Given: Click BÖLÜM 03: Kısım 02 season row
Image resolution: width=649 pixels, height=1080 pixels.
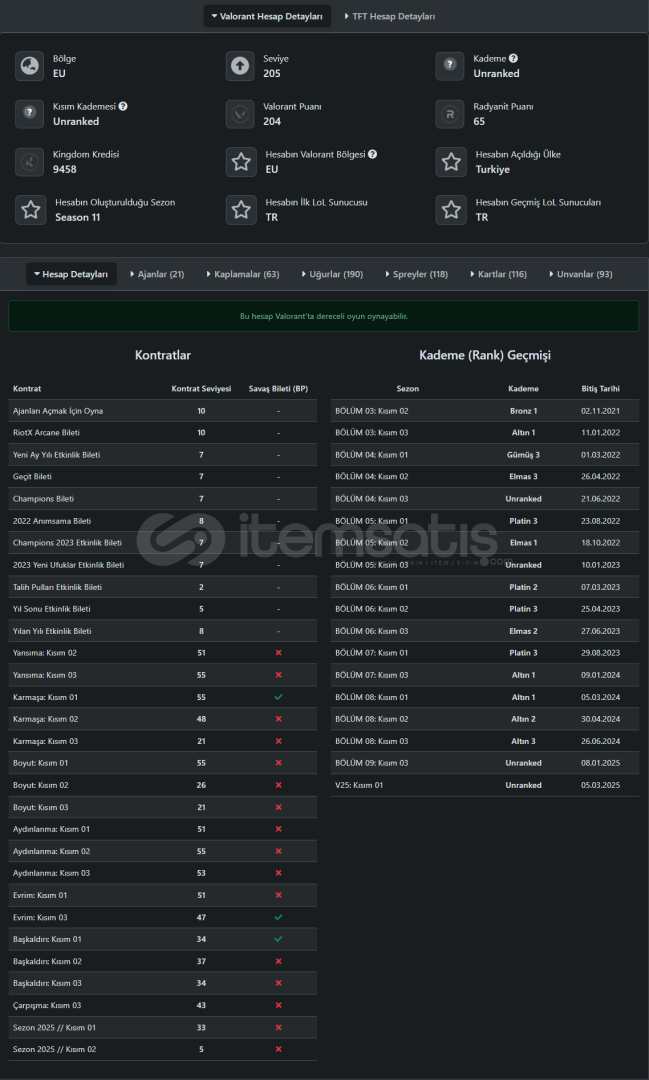Looking at the screenshot, I should 484,411.
